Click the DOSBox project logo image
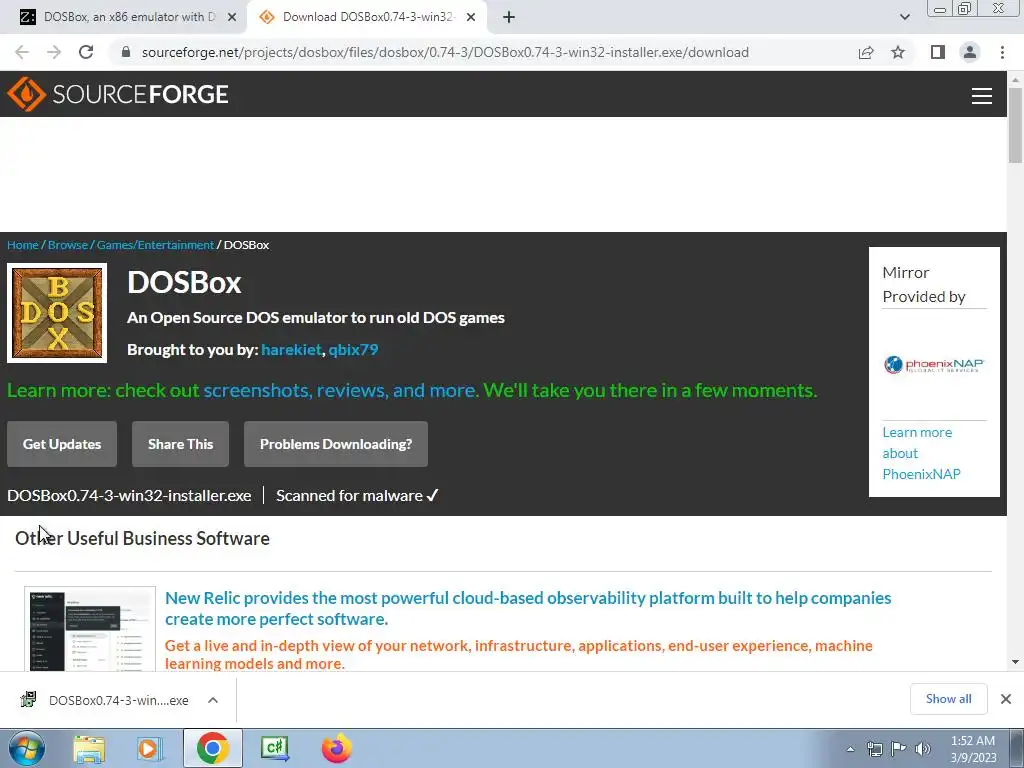This screenshot has height=768, width=1024. tap(57, 313)
